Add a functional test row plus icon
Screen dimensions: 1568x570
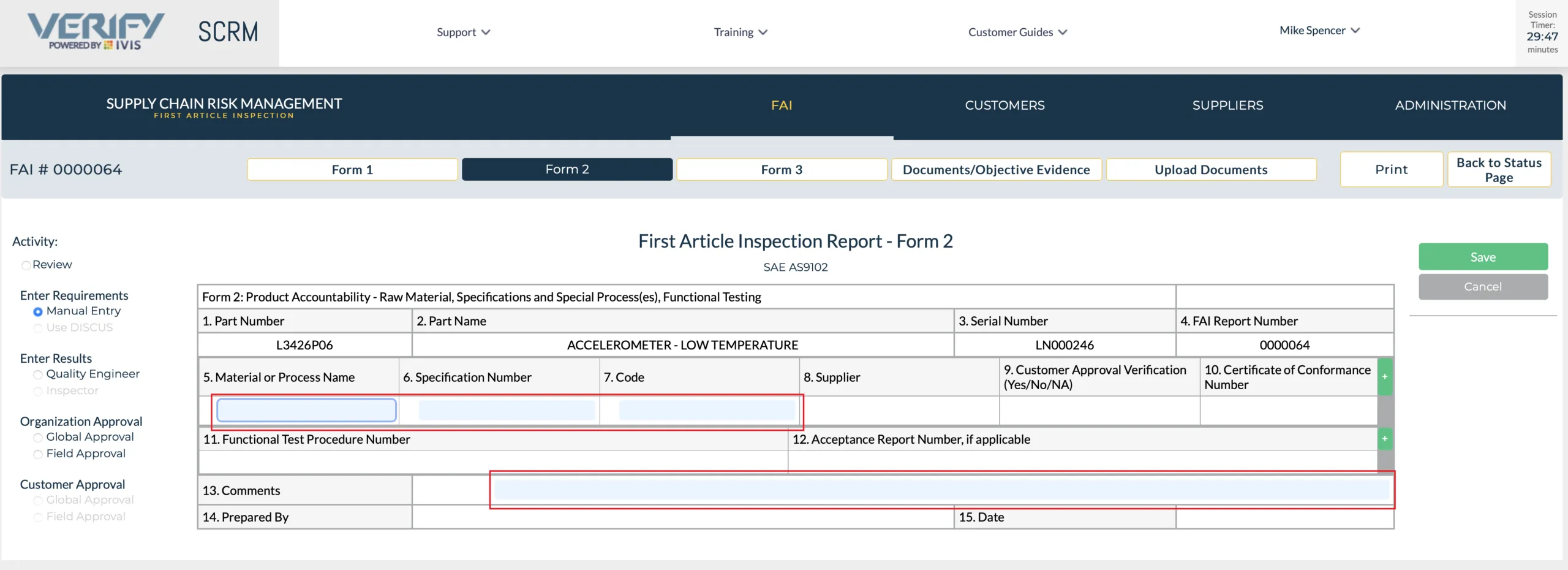tap(1384, 438)
